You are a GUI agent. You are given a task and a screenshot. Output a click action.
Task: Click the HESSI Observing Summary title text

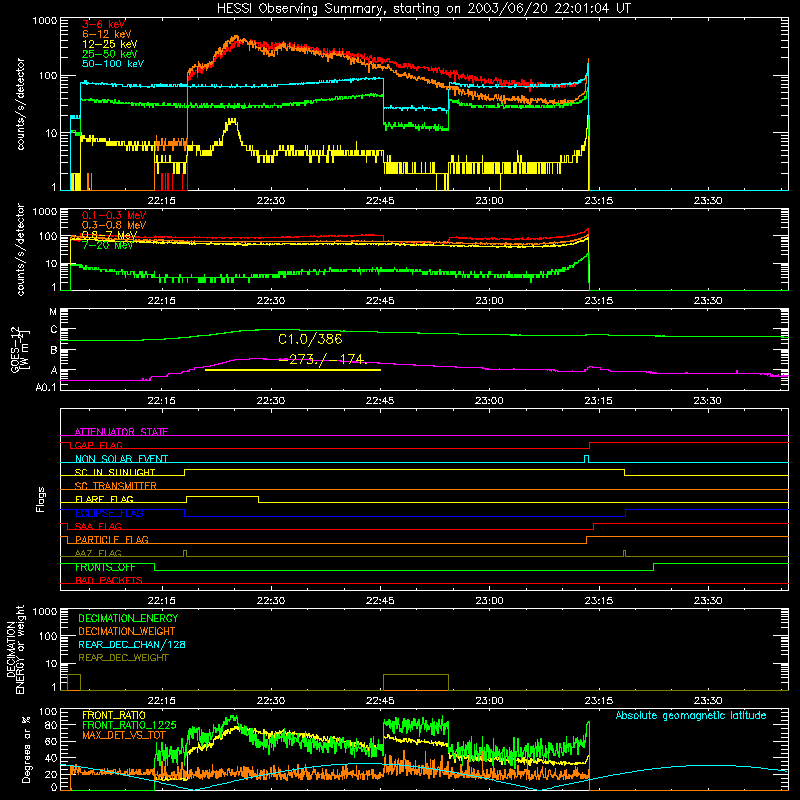pos(423,9)
